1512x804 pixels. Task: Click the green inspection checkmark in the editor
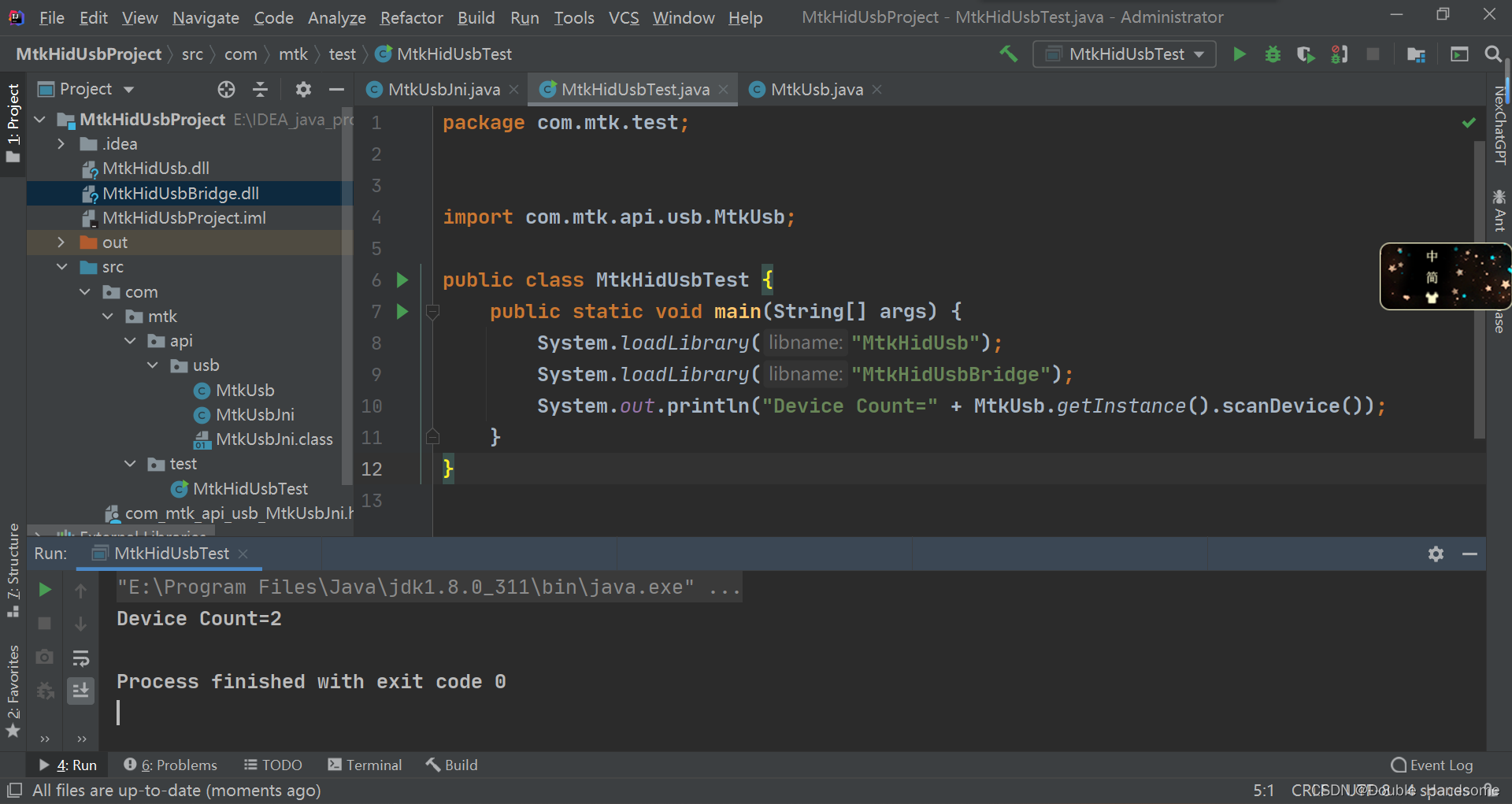click(1469, 122)
